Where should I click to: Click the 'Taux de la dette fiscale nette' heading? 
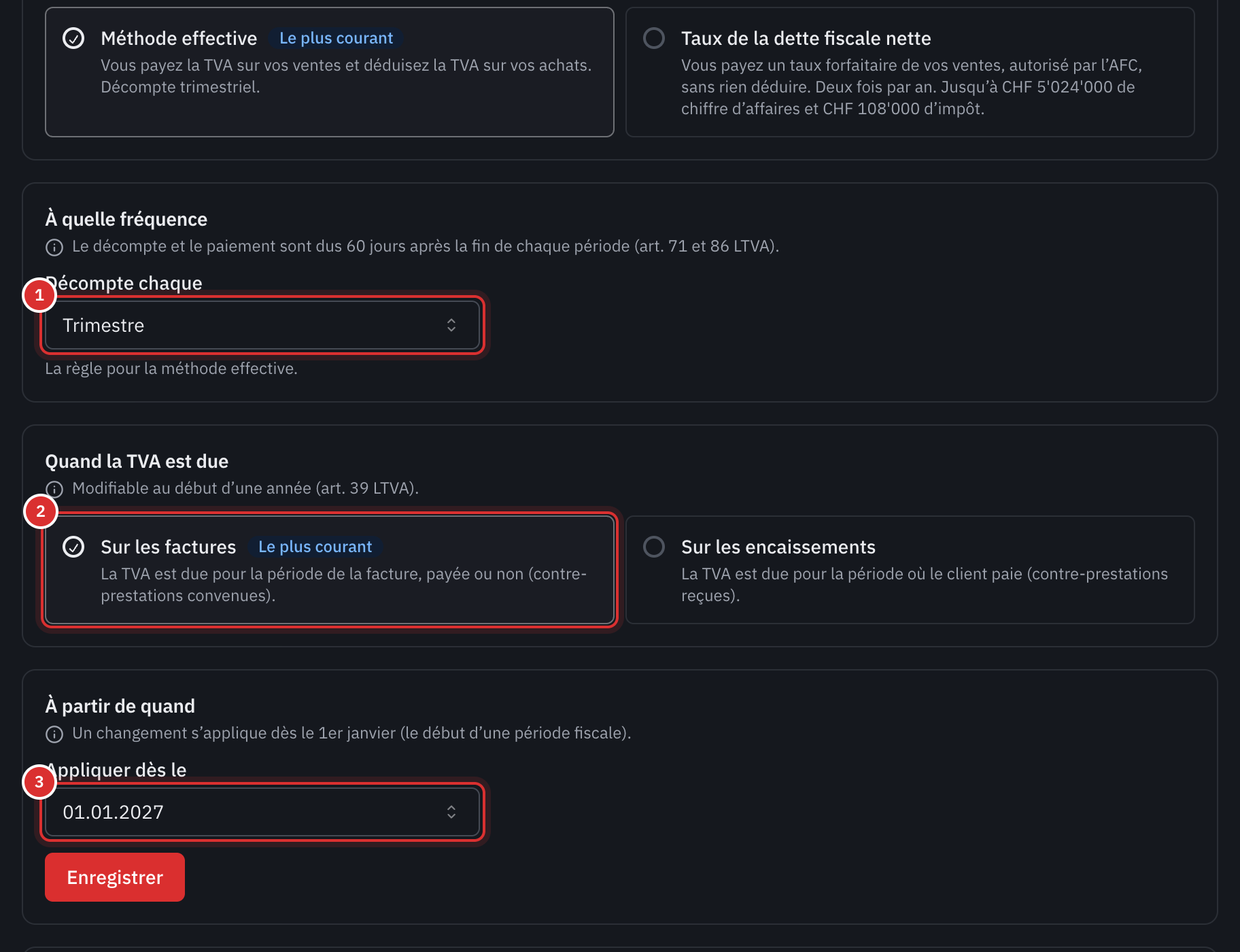click(806, 38)
